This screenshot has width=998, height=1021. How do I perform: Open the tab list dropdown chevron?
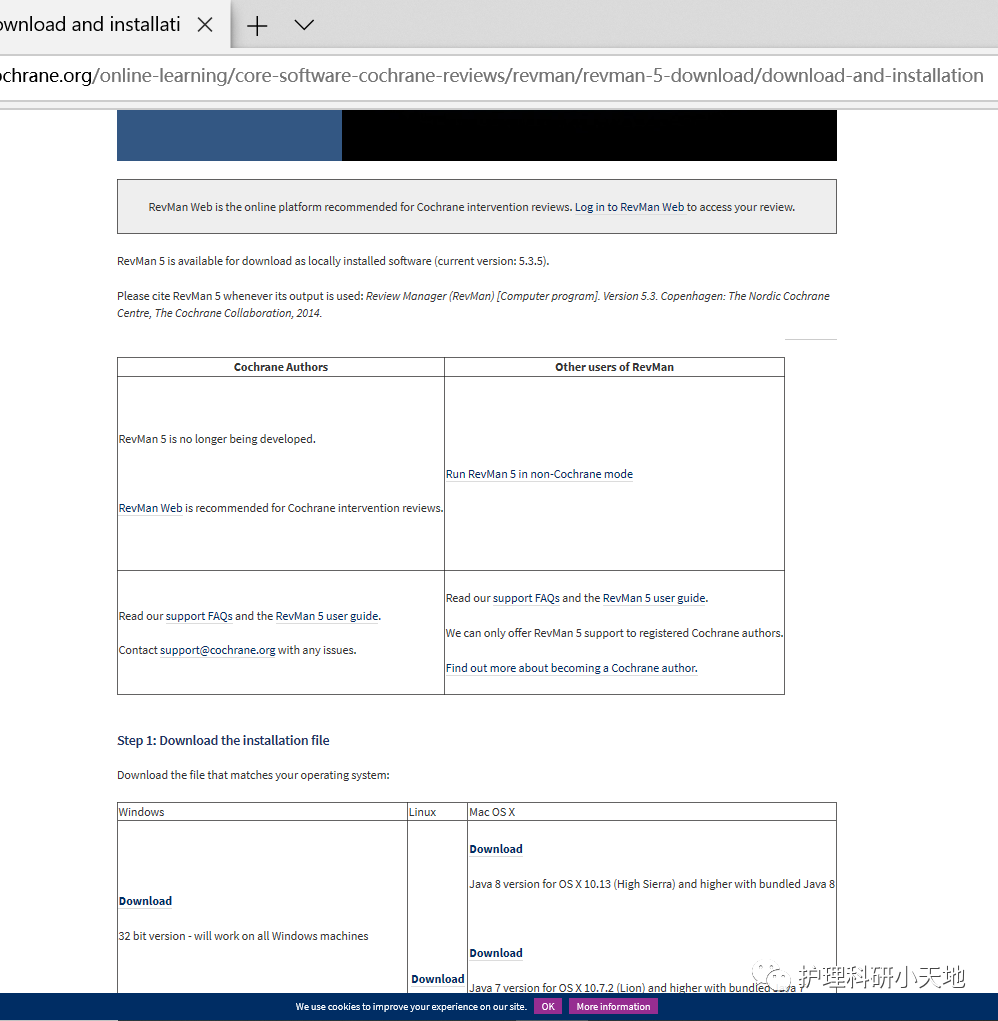(x=304, y=25)
